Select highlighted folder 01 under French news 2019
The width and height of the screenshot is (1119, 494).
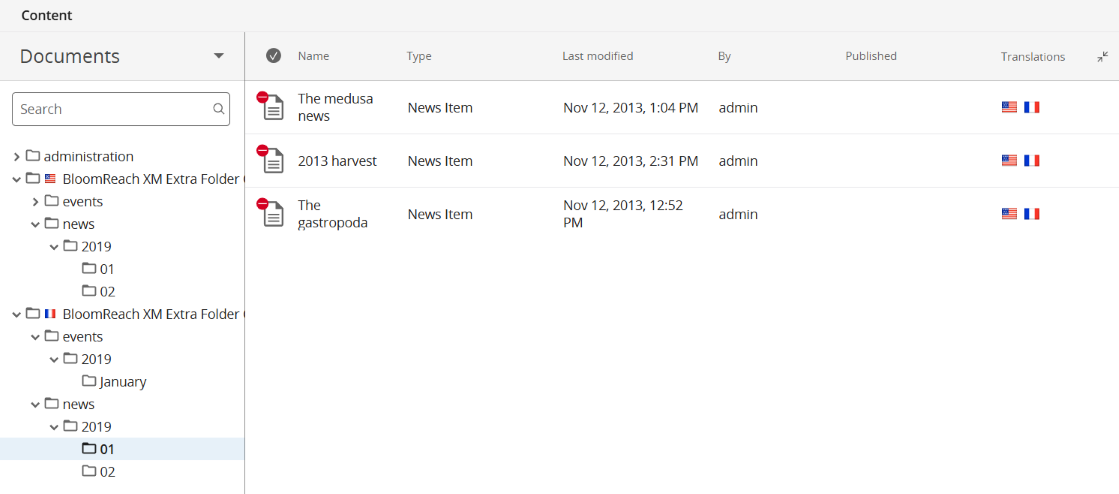pyautogui.click(x=107, y=449)
